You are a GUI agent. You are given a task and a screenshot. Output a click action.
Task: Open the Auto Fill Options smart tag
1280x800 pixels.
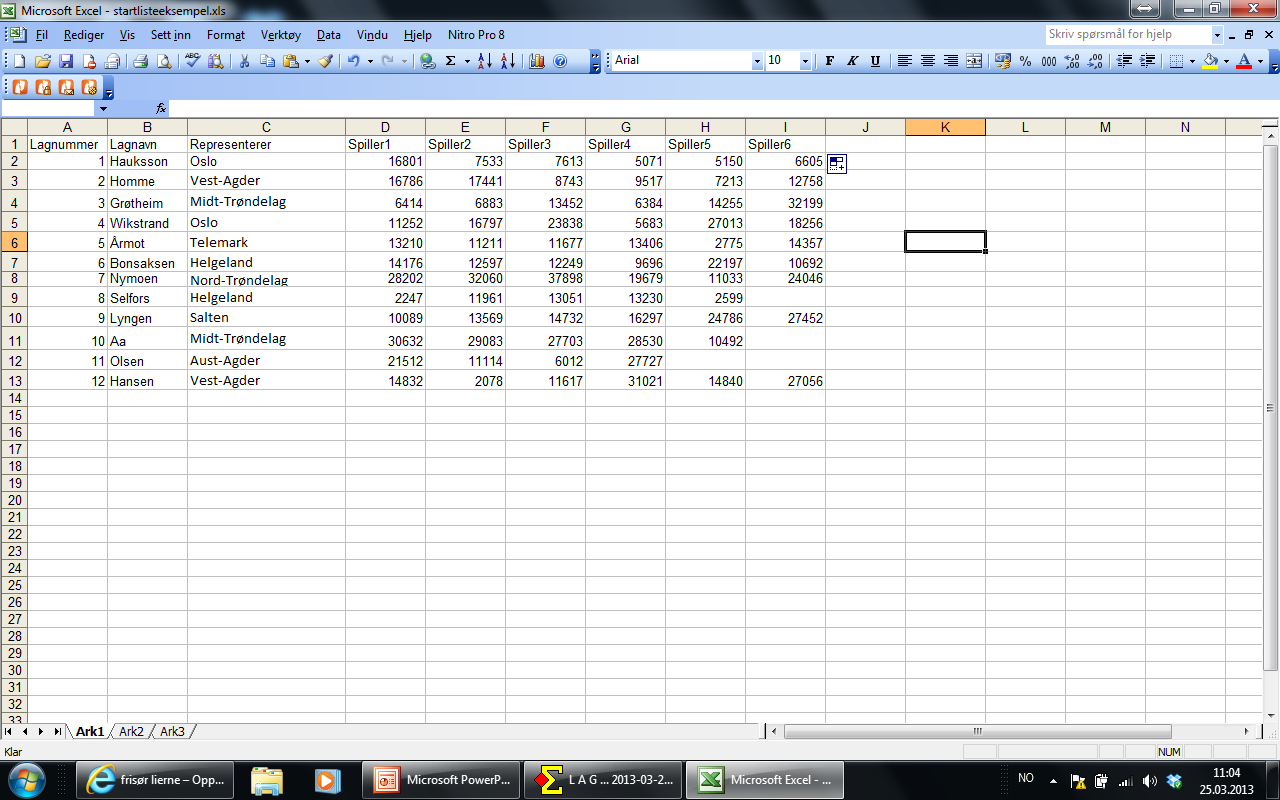tap(837, 165)
